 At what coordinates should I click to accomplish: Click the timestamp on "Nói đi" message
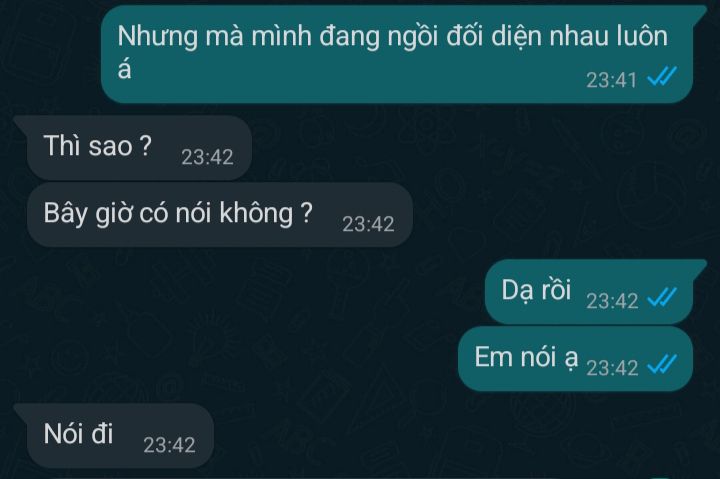point(169,445)
